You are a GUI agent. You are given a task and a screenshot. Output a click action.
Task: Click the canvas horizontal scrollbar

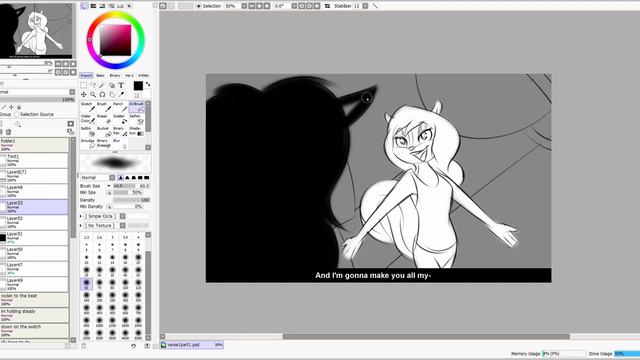[x=426, y=336]
